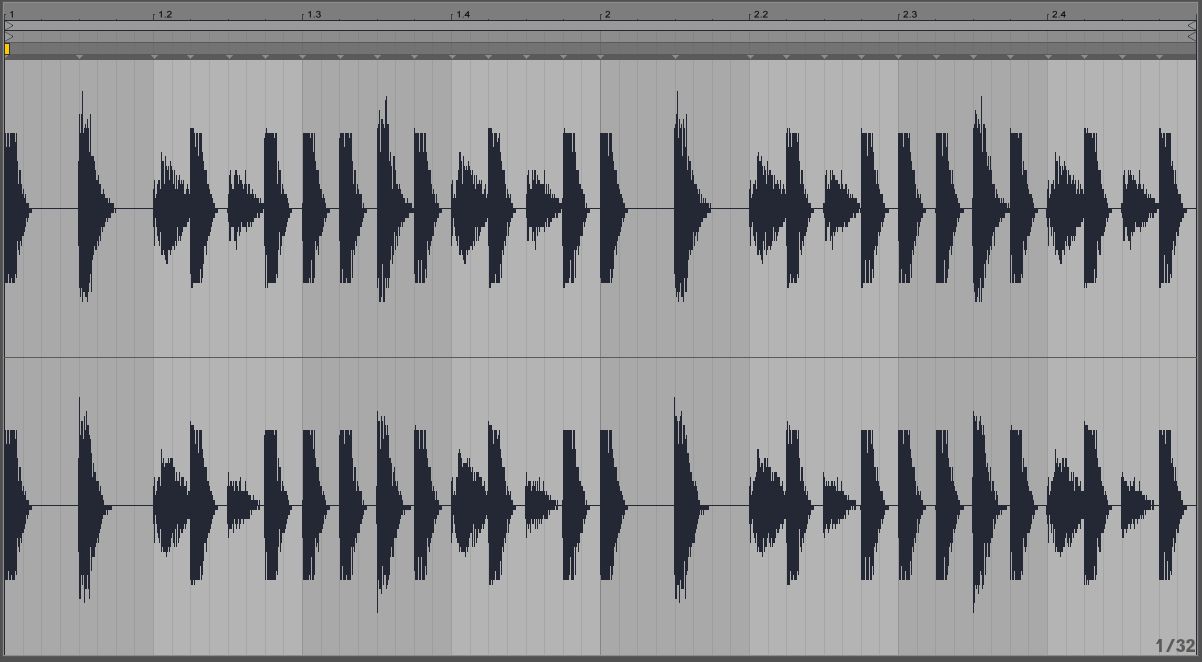Select the transient marker at beat 2.2
This screenshot has width=1202, height=662.
(x=750, y=57)
